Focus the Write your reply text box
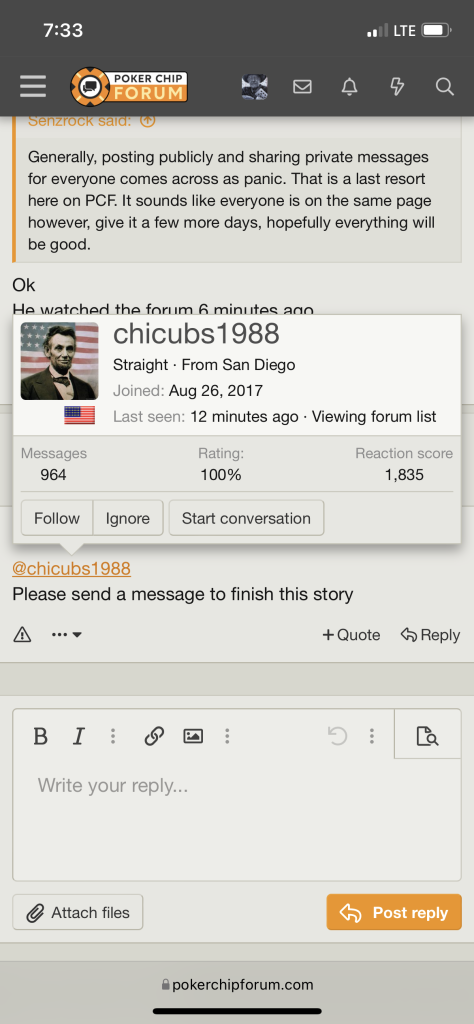 pyautogui.click(x=237, y=820)
